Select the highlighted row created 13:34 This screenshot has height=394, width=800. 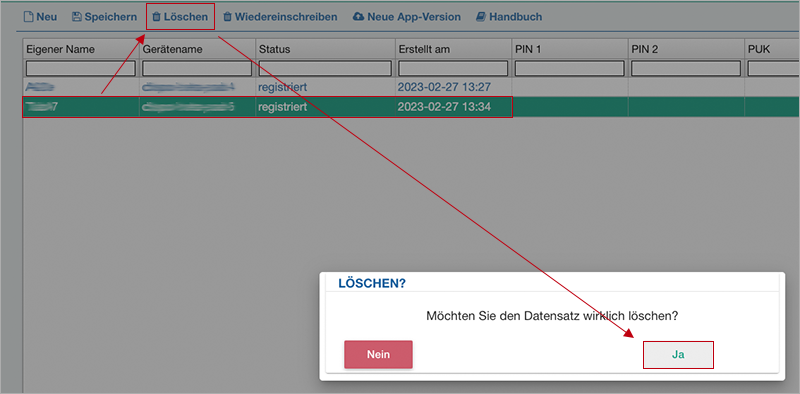(x=411, y=107)
